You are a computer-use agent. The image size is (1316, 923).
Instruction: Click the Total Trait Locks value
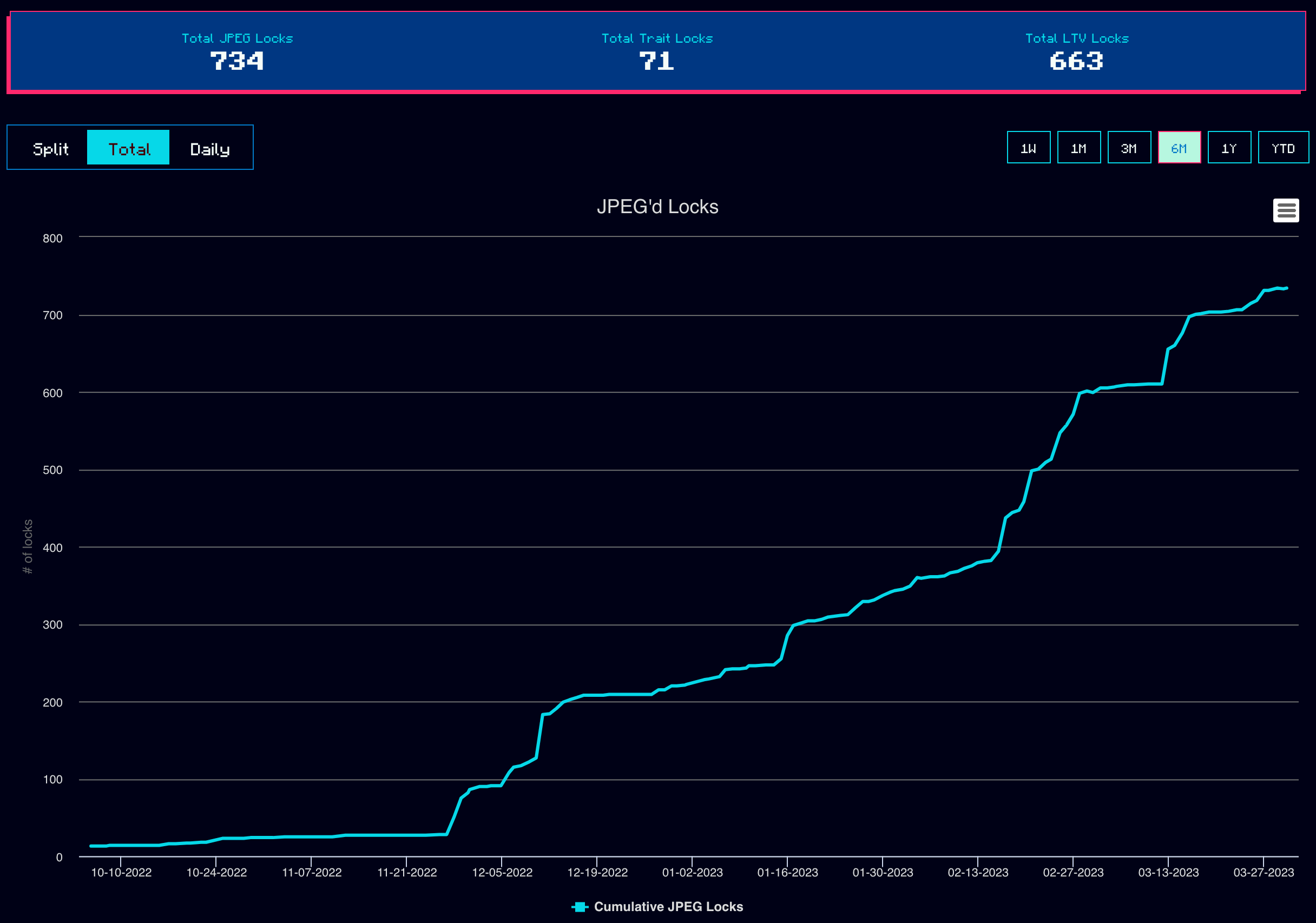(656, 61)
